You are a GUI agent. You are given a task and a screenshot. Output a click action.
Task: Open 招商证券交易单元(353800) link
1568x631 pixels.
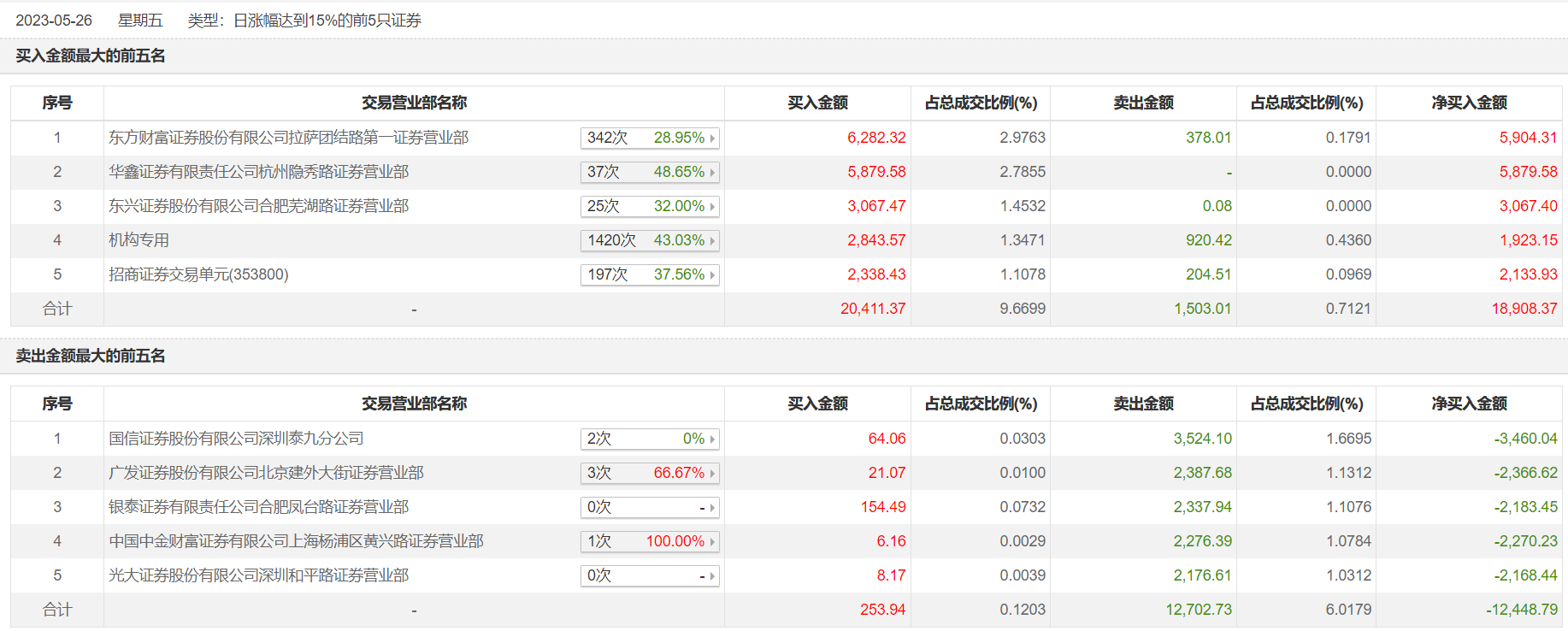(x=198, y=274)
